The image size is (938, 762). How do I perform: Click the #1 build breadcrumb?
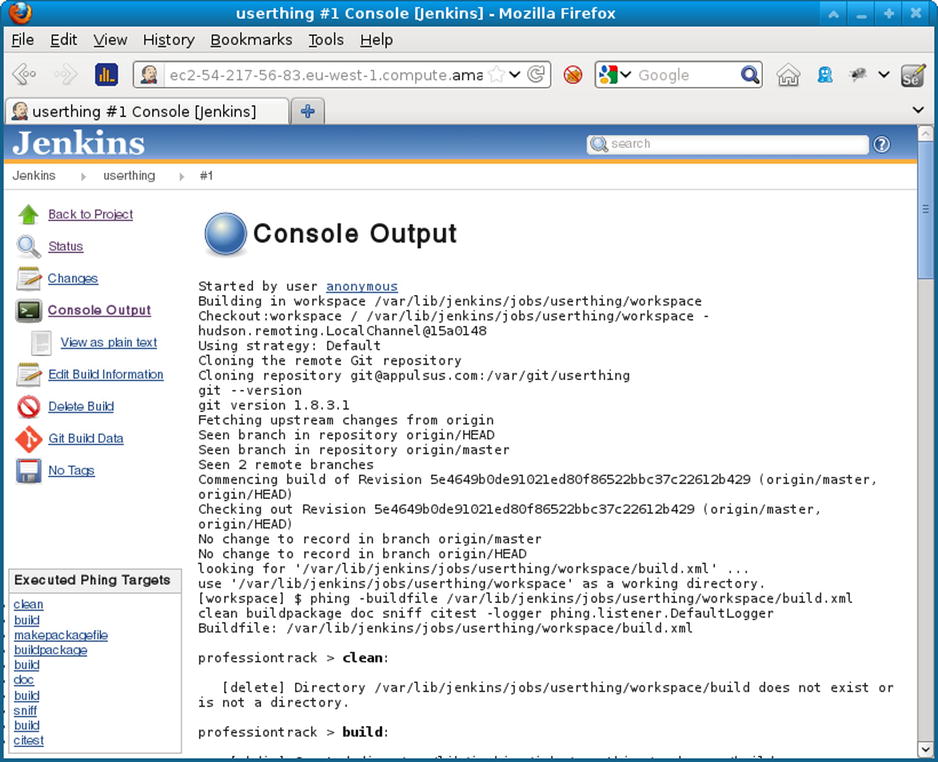pyautogui.click(x=206, y=176)
